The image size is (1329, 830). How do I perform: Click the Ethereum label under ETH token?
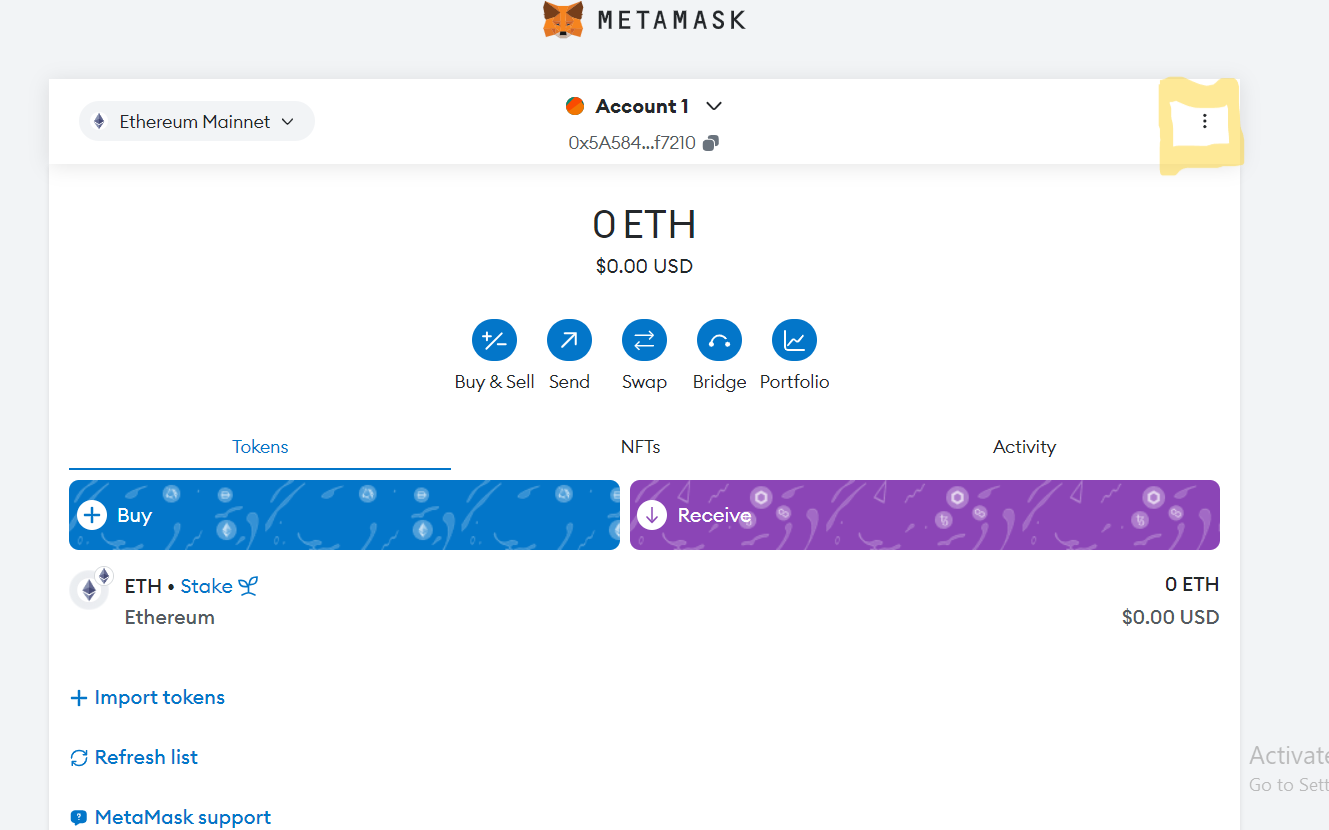coord(170,617)
